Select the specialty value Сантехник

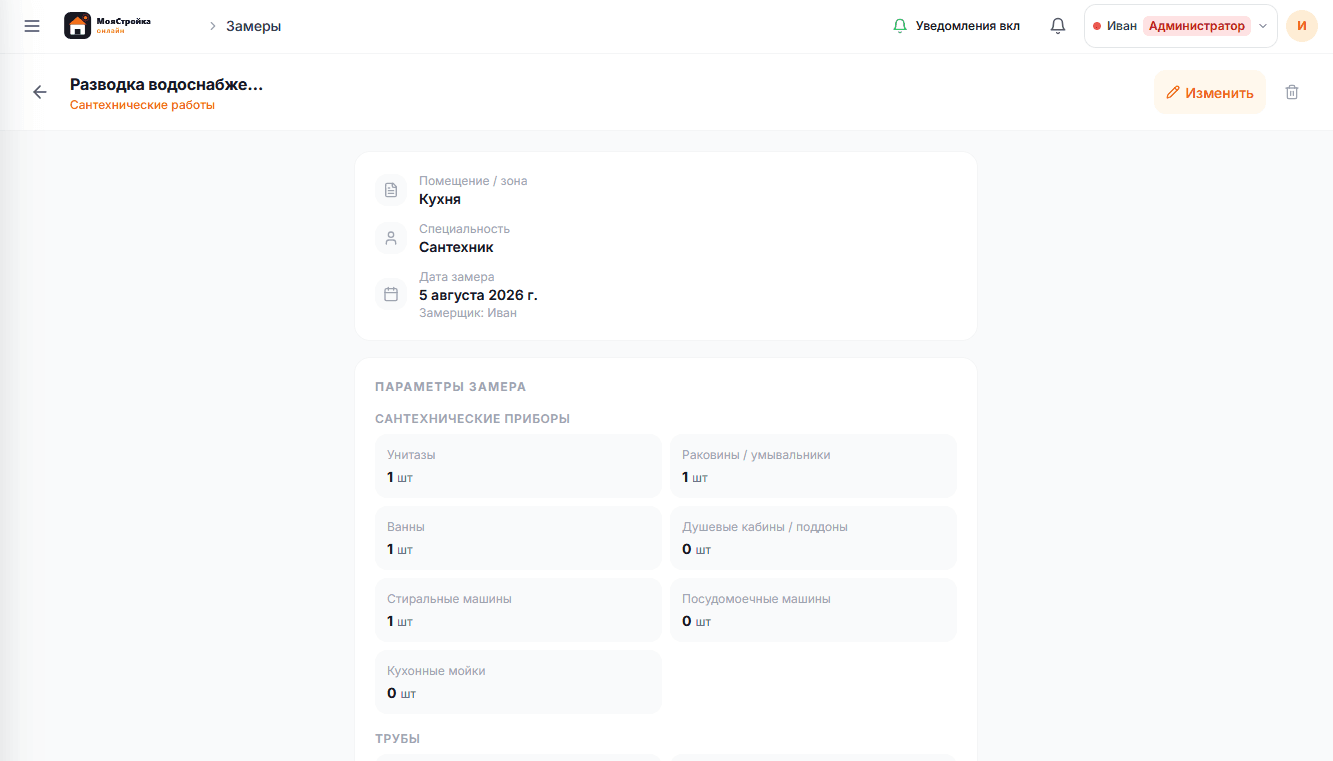(456, 247)
